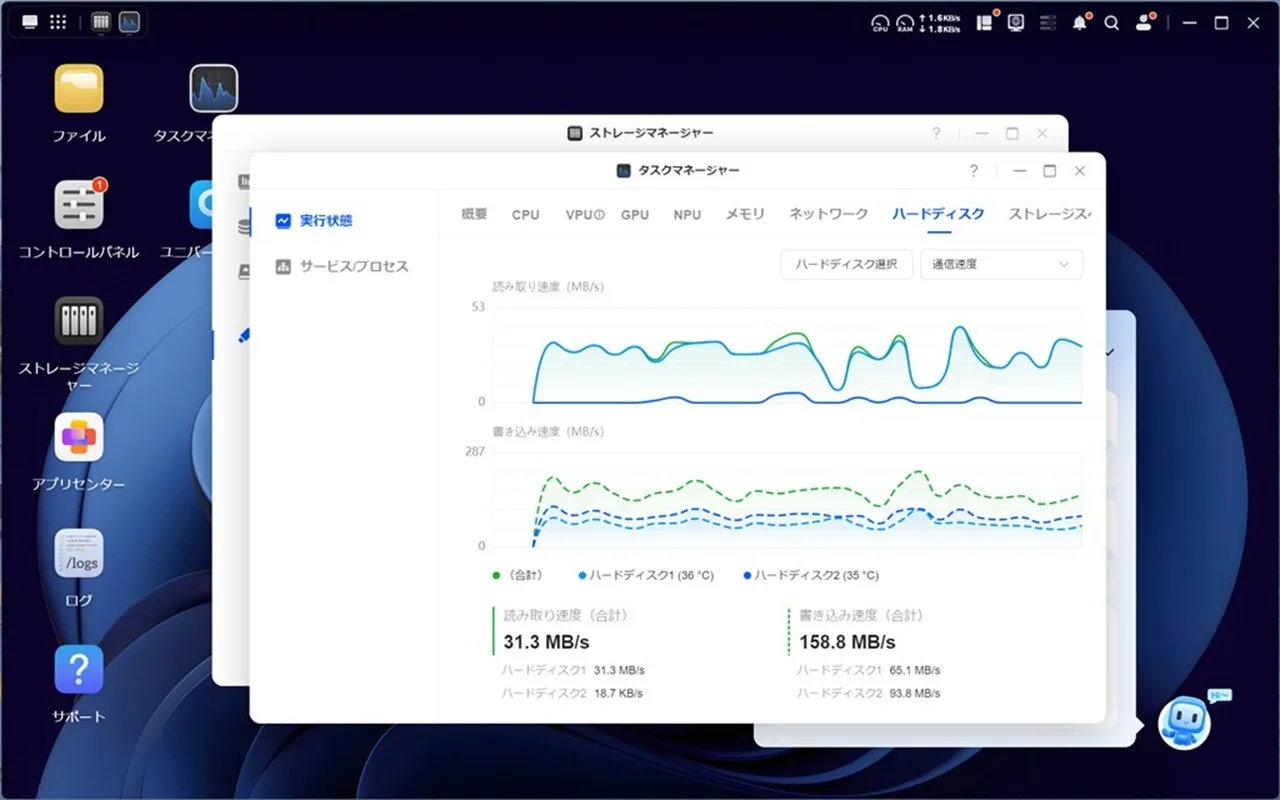Open the ログ desktop icon

(79, 554)
